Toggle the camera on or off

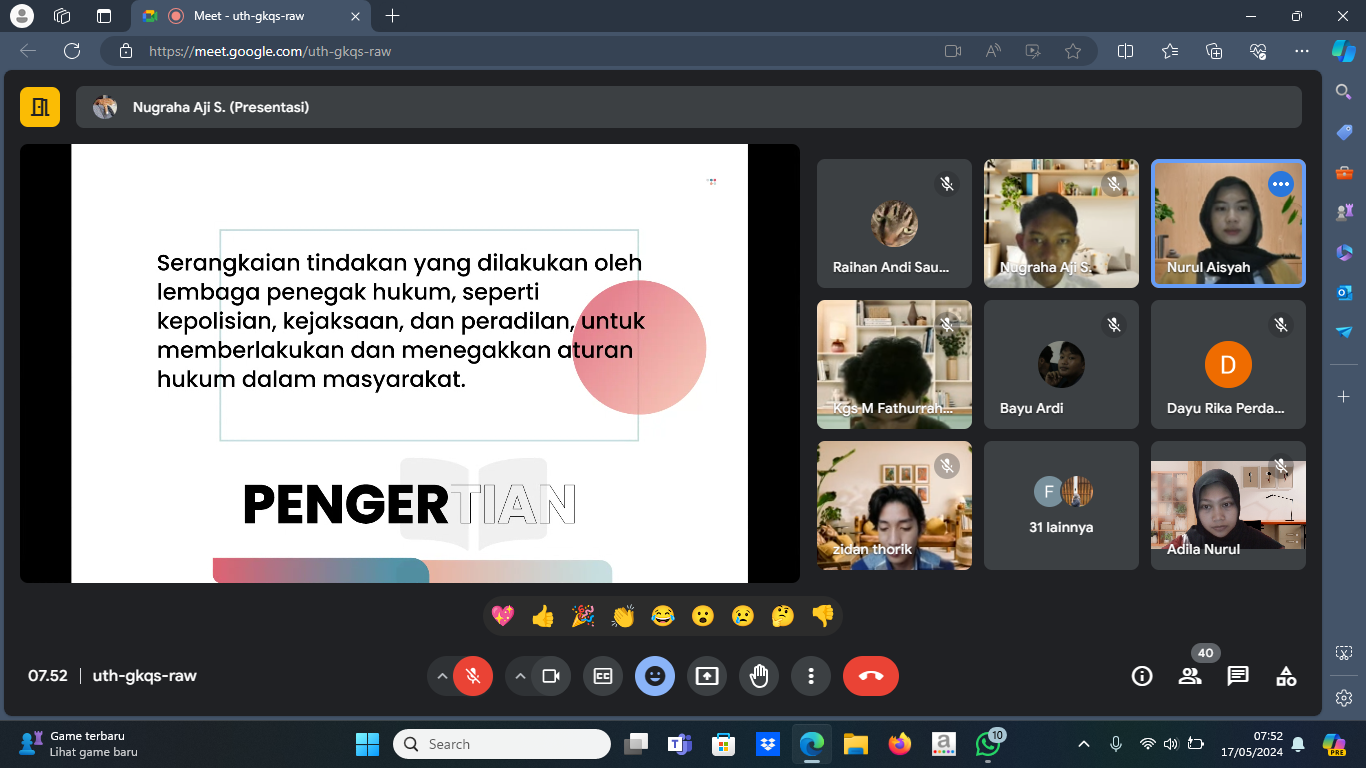coord(550,676)
